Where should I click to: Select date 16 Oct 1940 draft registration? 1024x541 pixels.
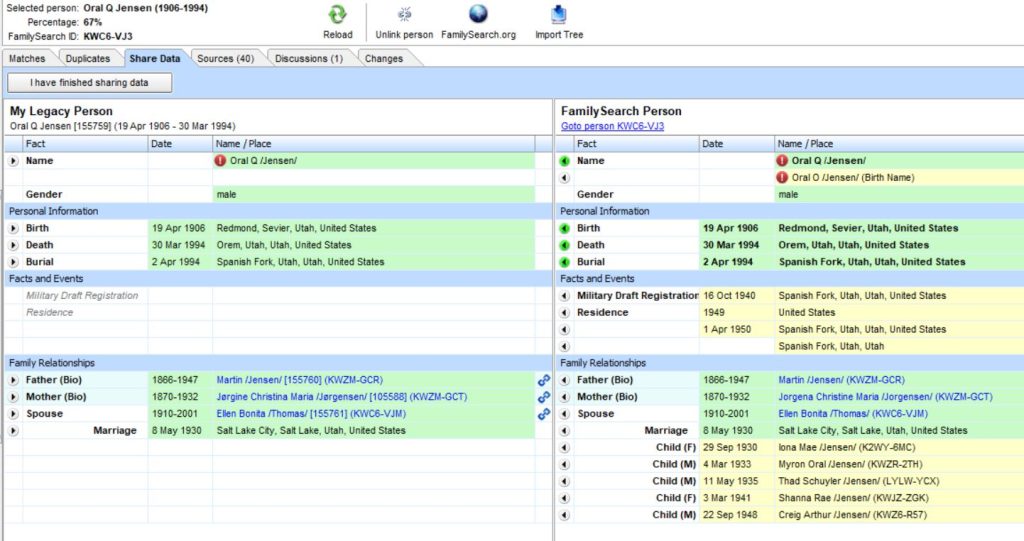pyautogui.click(x=729, y=295)
